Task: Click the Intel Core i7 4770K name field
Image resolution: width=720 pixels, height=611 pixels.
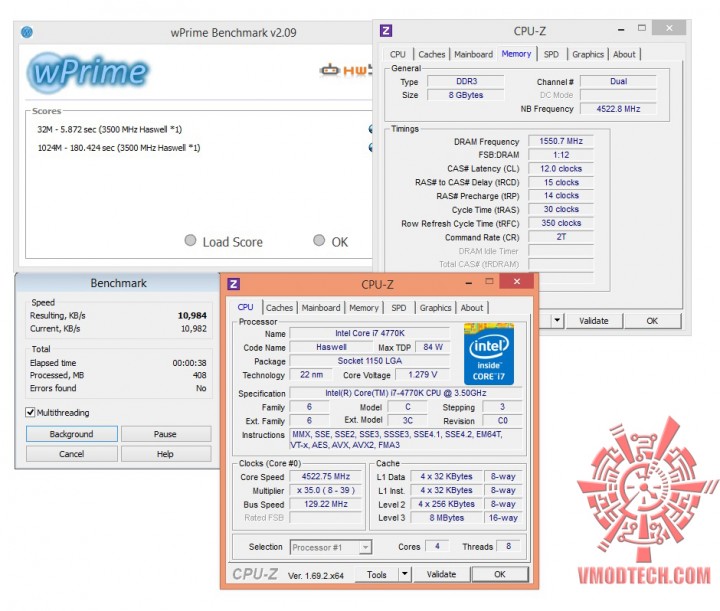Action: point(370,333)
